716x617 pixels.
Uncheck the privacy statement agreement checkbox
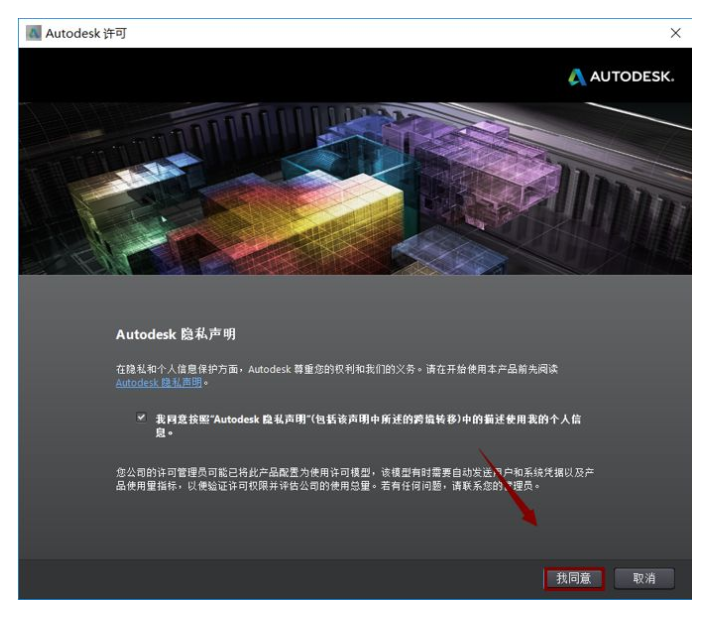[141, 417]
